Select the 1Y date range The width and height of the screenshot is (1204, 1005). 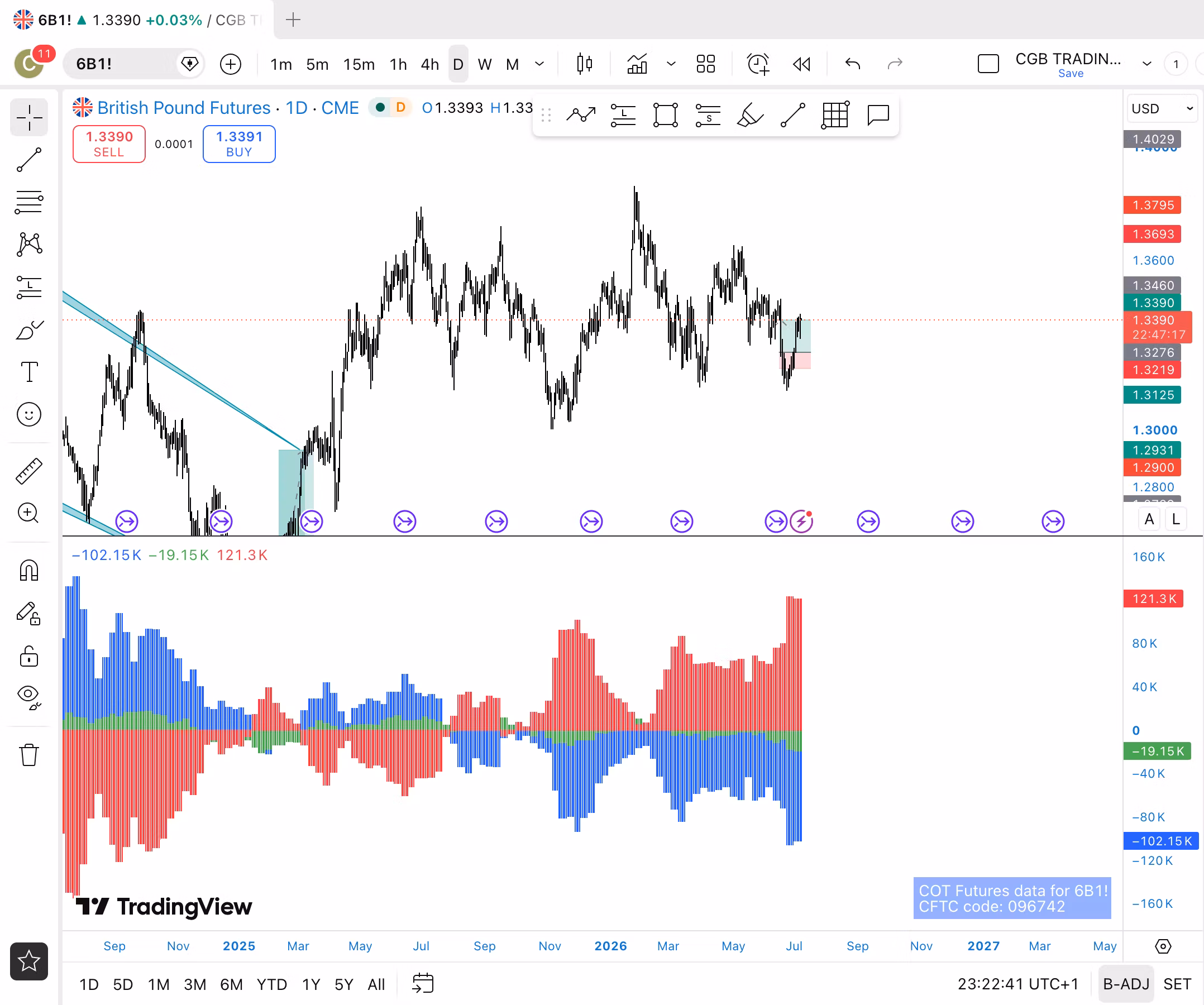pos(310,984)
